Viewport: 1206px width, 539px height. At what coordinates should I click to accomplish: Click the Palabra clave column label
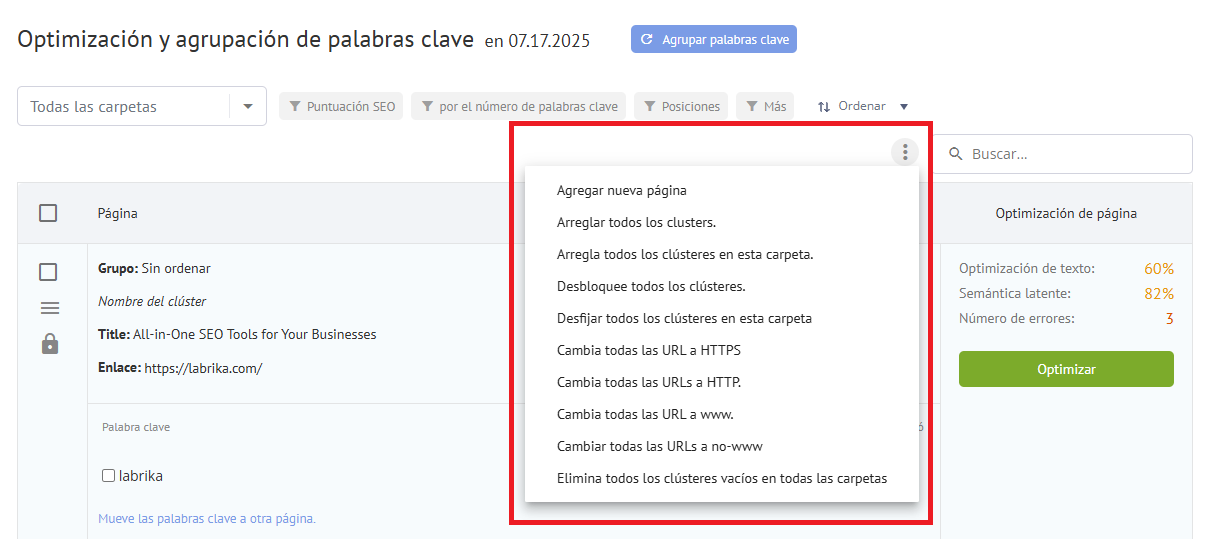pyautogui.click(x=136, y=427)
